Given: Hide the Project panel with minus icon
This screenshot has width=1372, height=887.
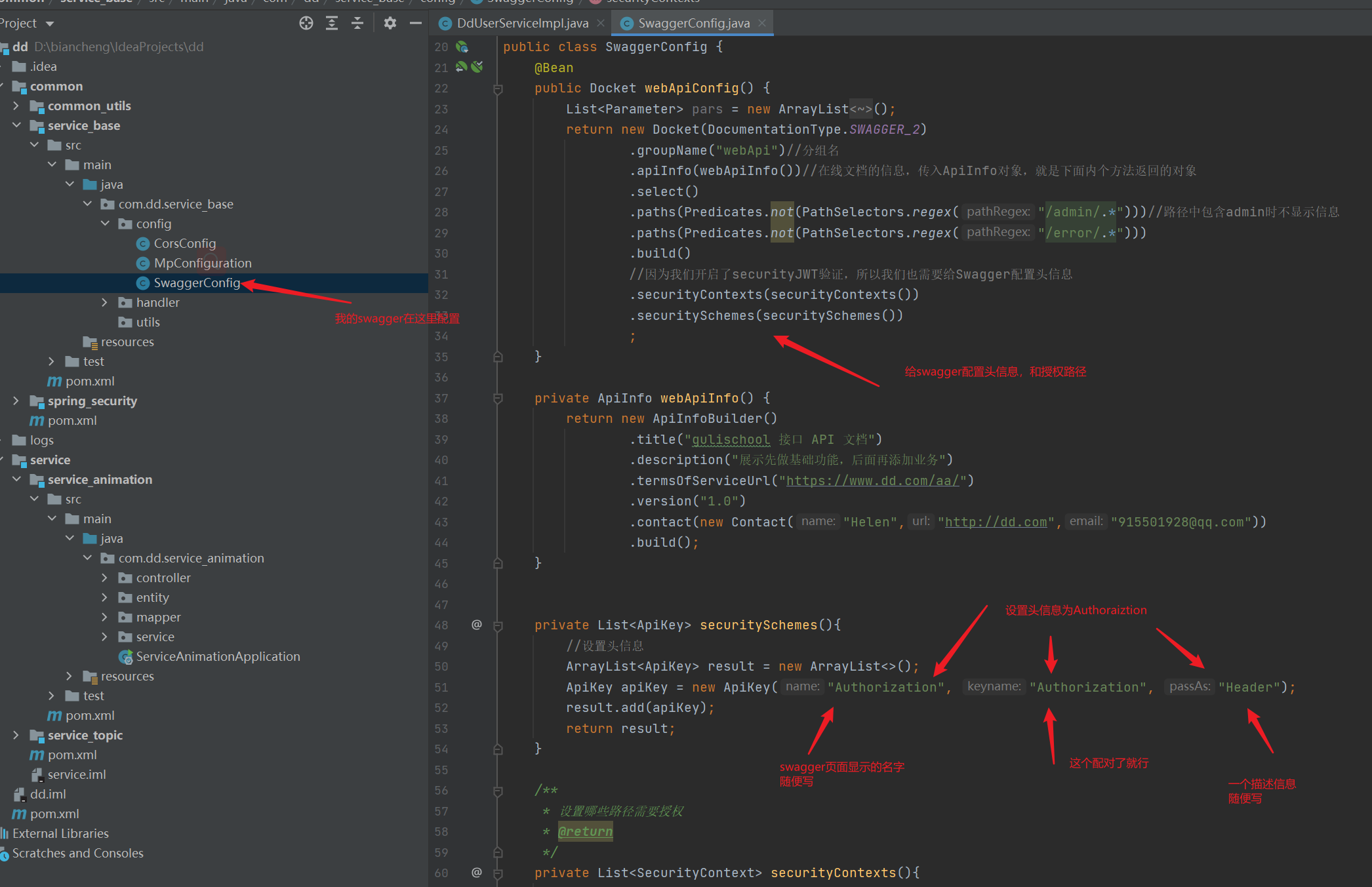Looking at the screenshot, I should click(415, 24).
